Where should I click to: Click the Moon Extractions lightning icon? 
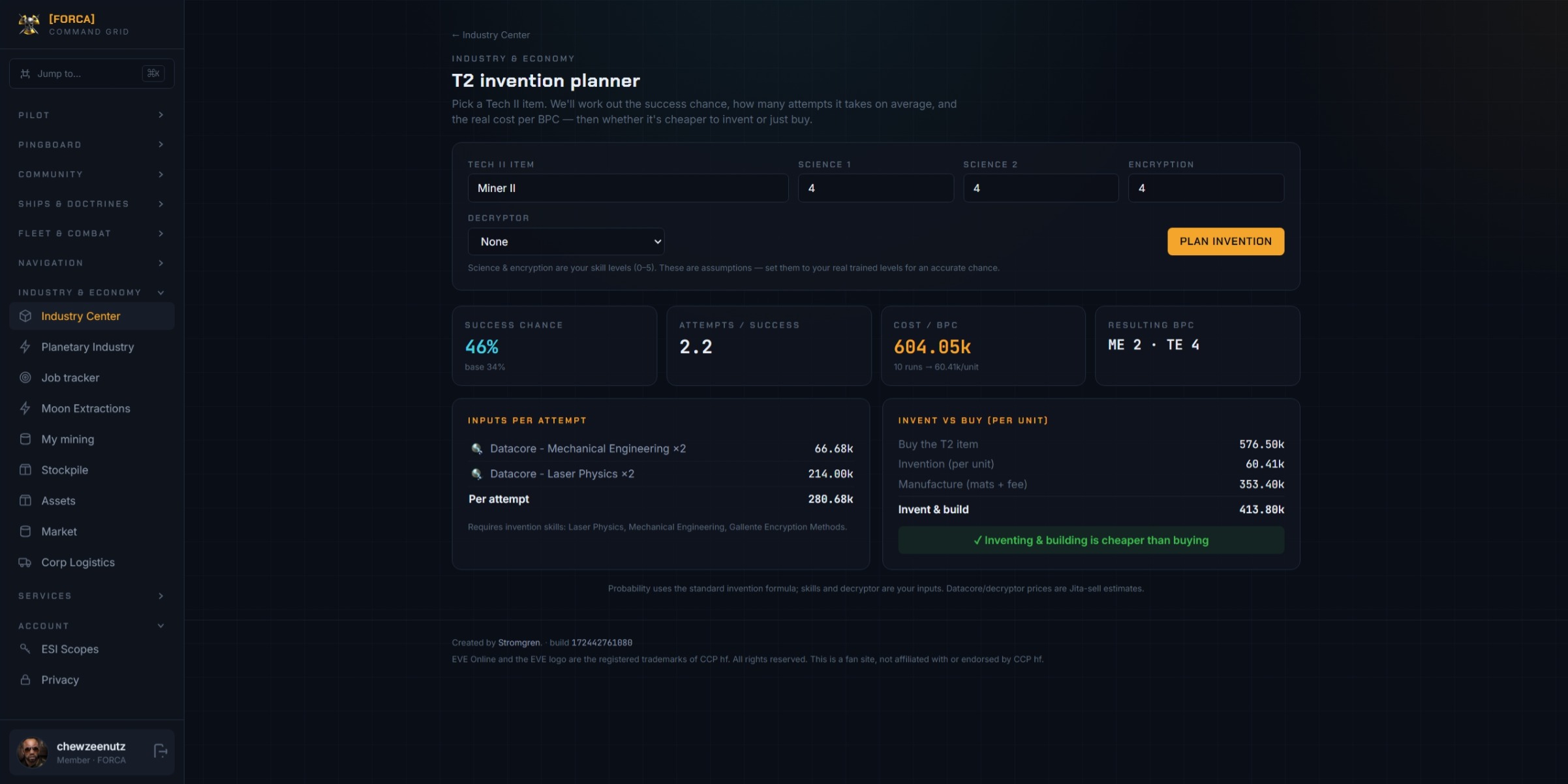[25, 408]
